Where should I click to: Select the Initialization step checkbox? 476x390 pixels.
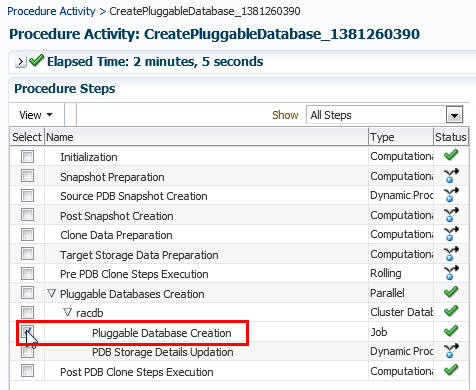click(27, 156)
